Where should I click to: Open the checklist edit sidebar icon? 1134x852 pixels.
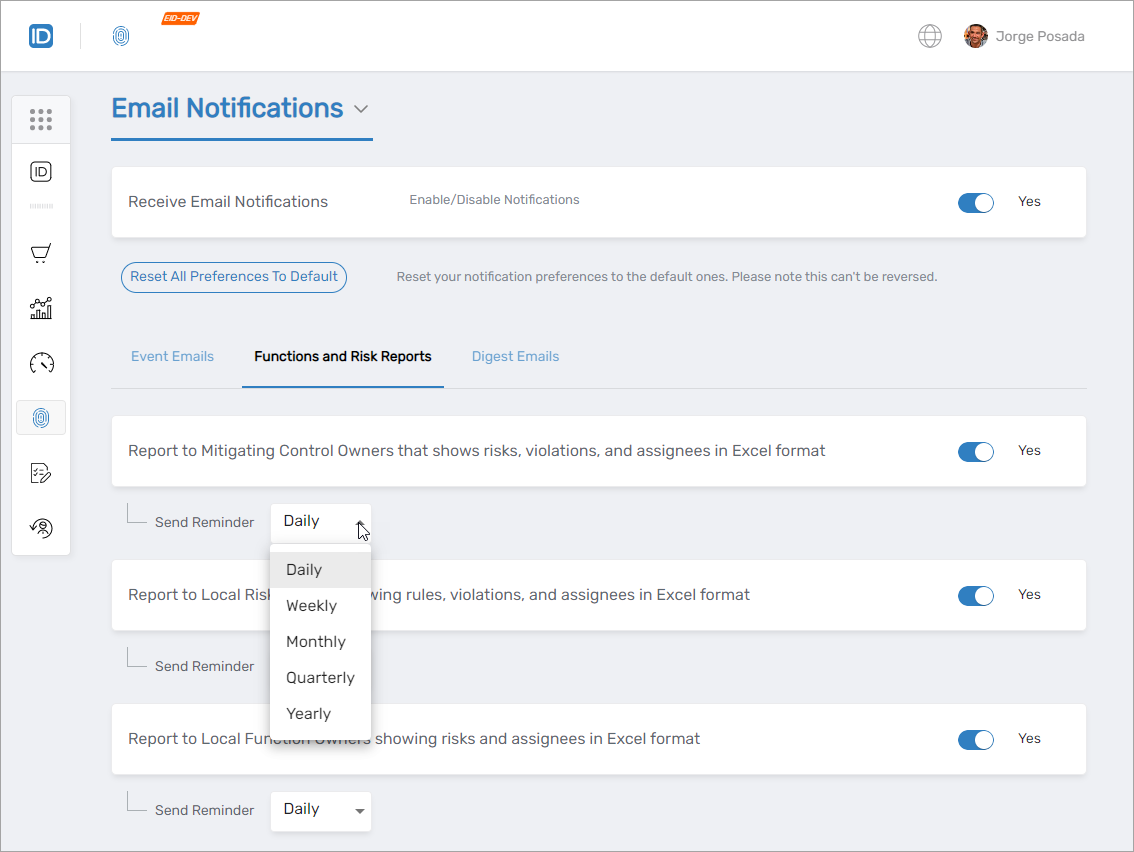[41, 473]
